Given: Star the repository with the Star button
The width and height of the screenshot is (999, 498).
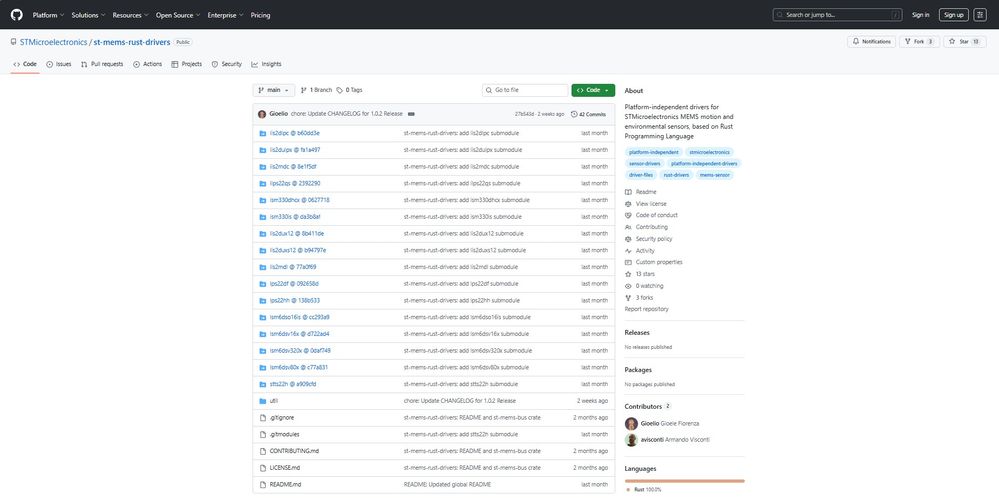Looking at the screenshot, I should tap(965, 41).
